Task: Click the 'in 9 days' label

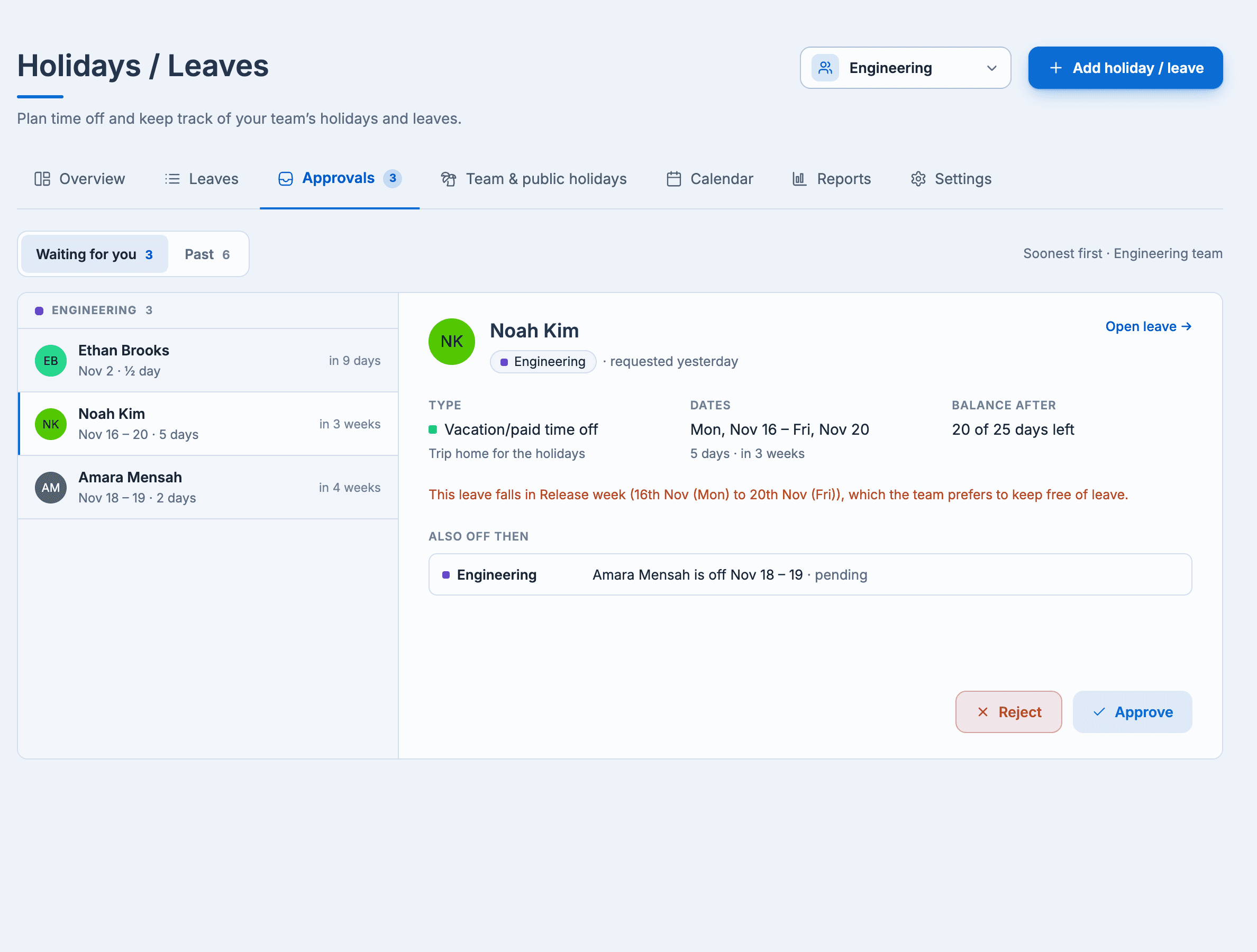Action: click(354, 361)
